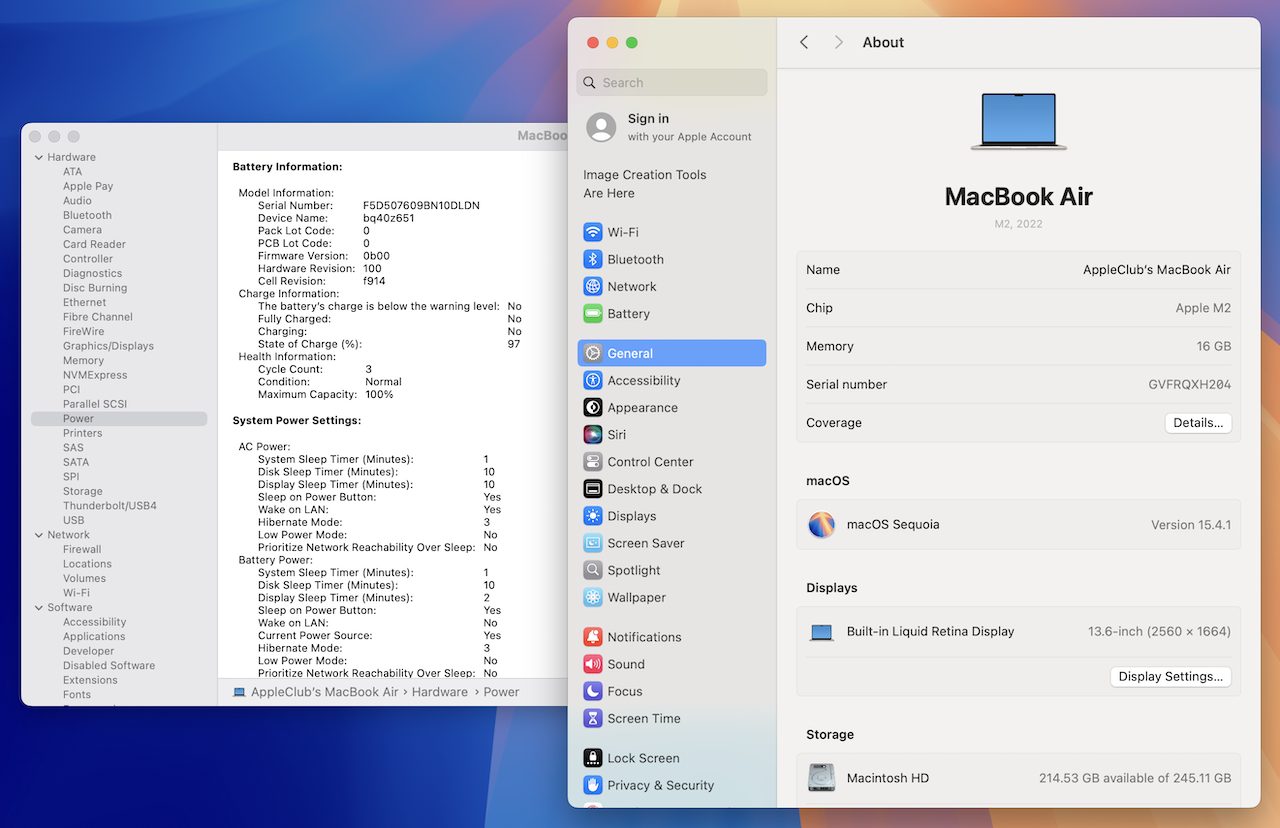Select Audio in System Information sidebar
This screenshot has height=828, width=1280.
click(x=77, y=200)
